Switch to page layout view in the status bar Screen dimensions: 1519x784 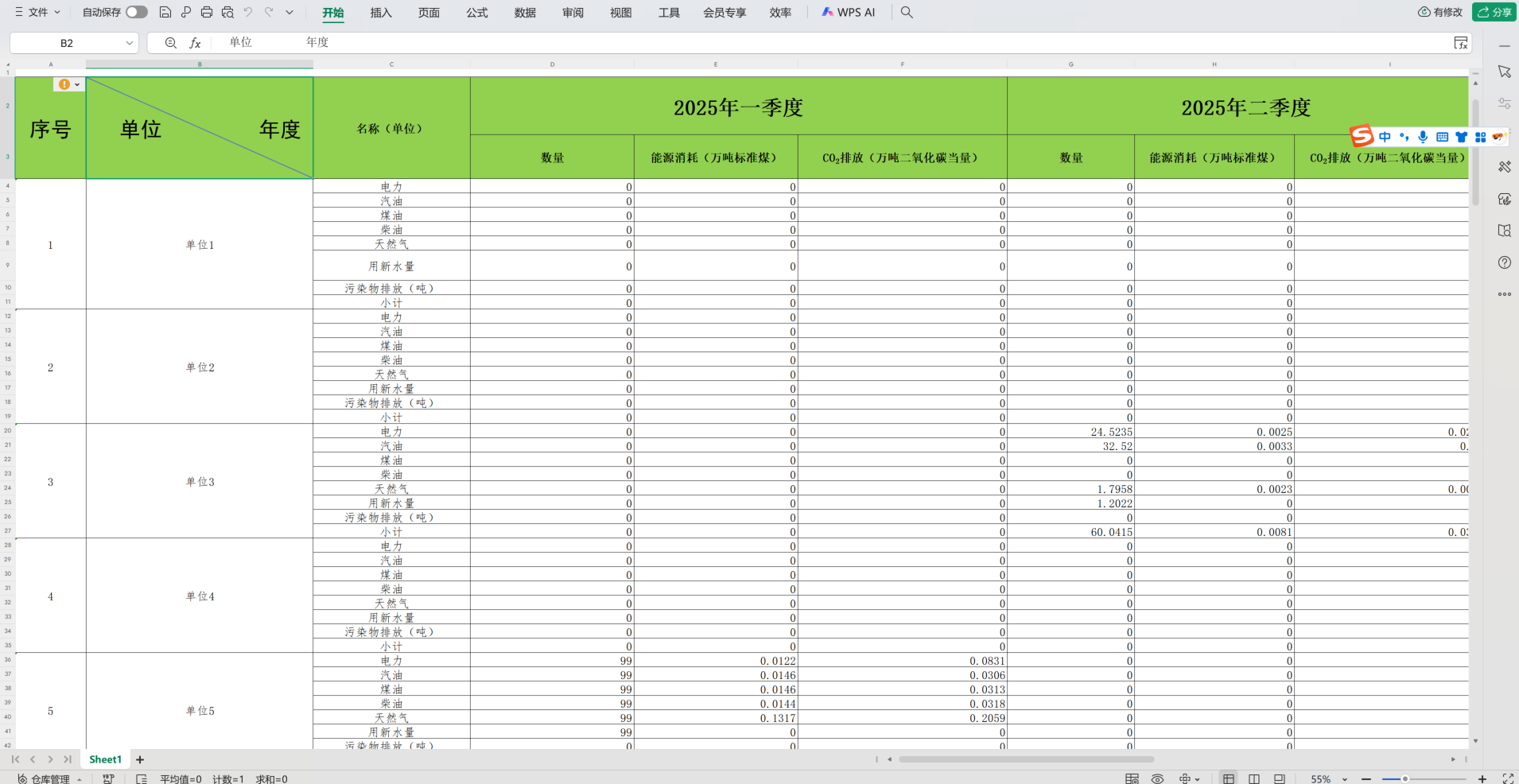pos(1254,778)
